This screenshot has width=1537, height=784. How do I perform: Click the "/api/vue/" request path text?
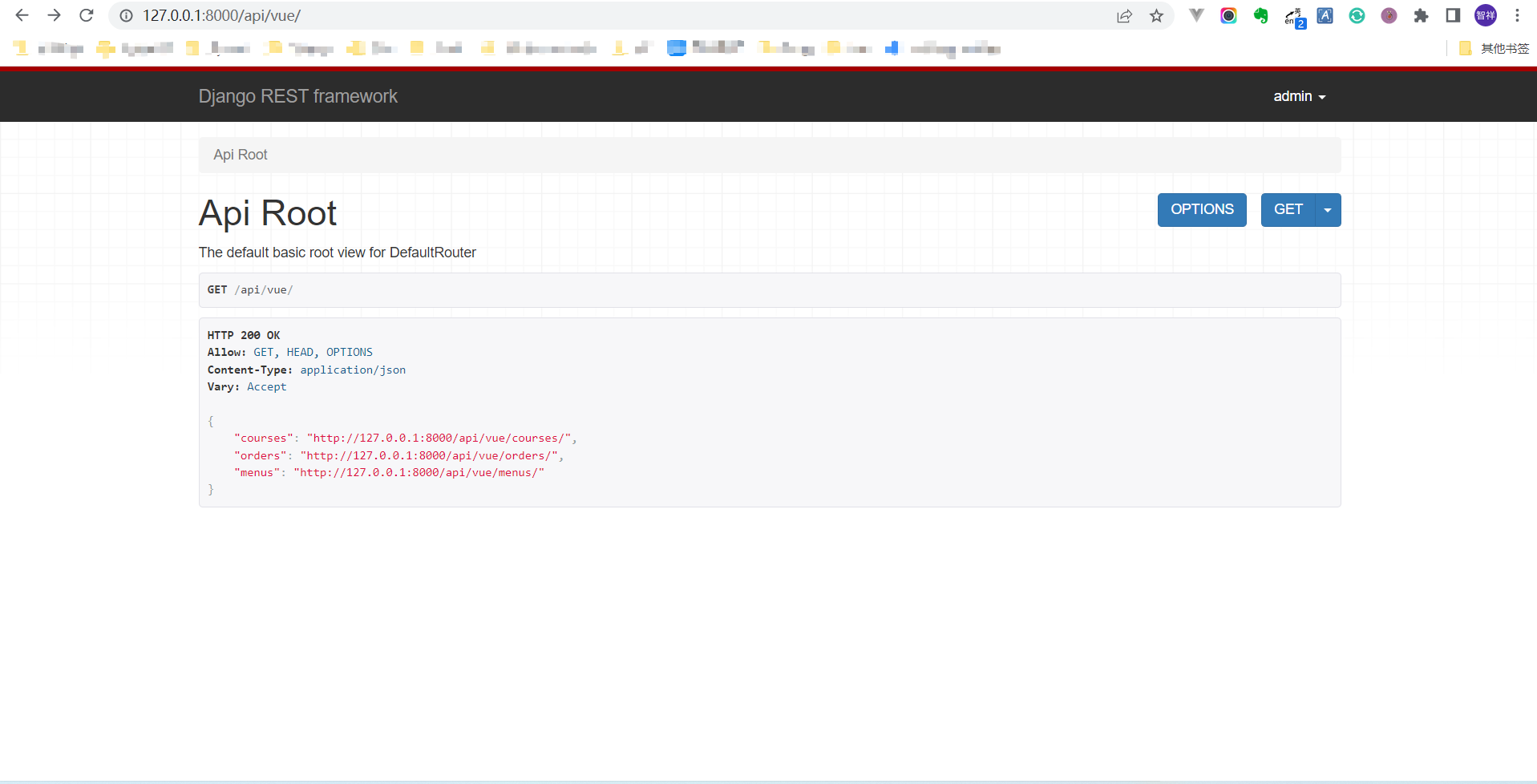[264, 290]
